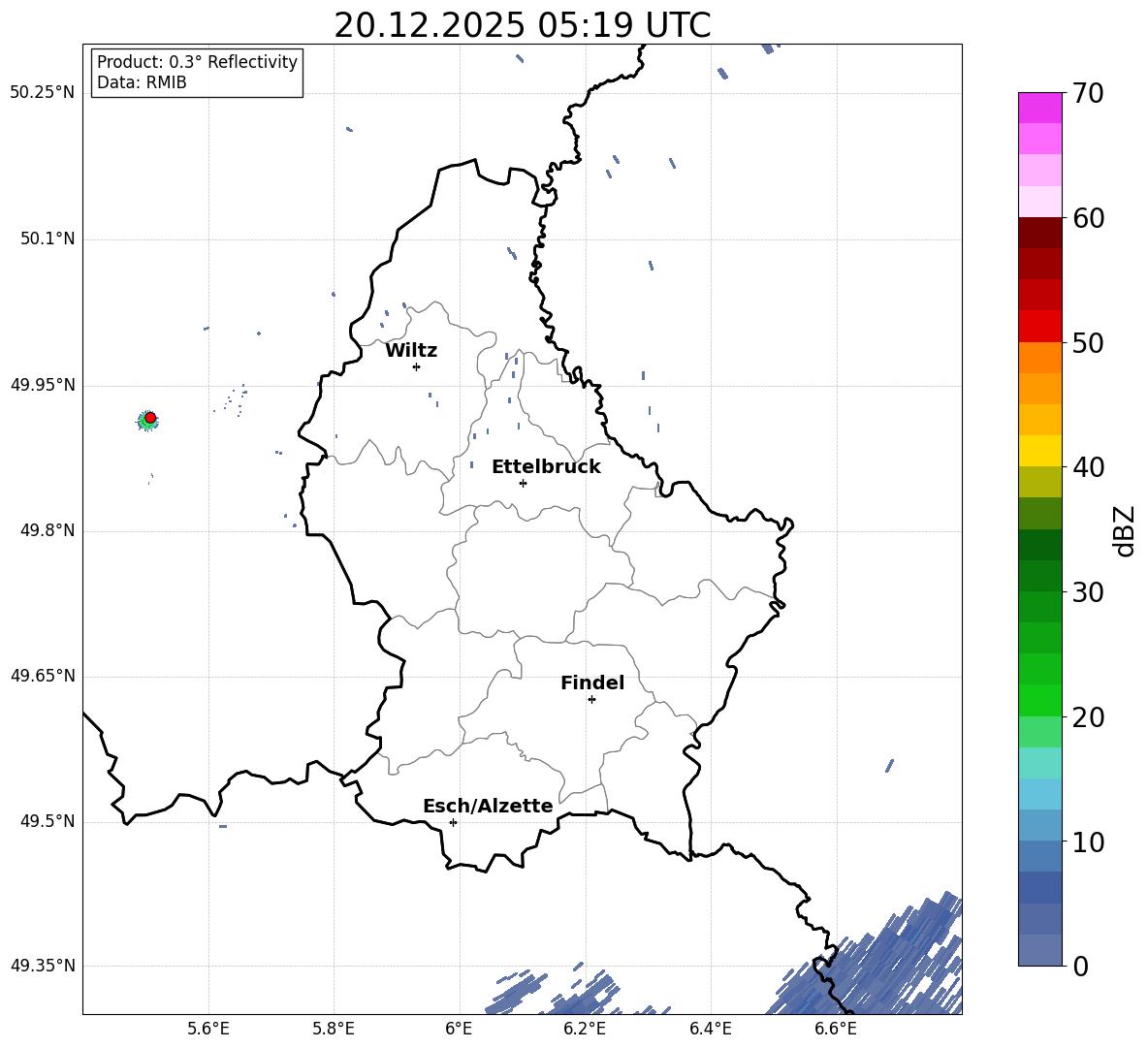The image size is (1148, 1048).
Task: Click the Ettelbruck city label
Action: coord(546,467)
